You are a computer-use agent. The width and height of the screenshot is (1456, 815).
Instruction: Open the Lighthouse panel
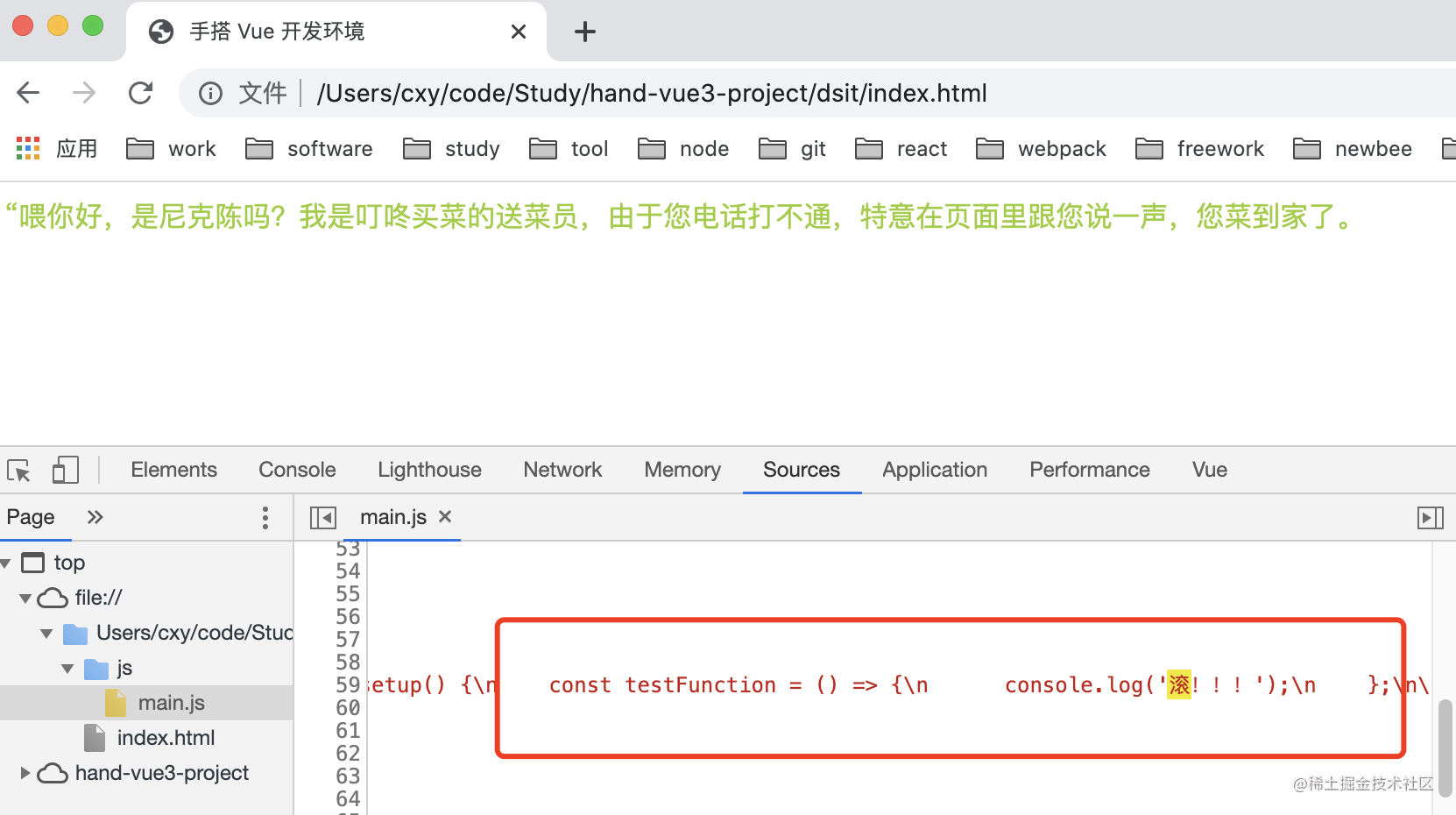(x=429, y=470)
